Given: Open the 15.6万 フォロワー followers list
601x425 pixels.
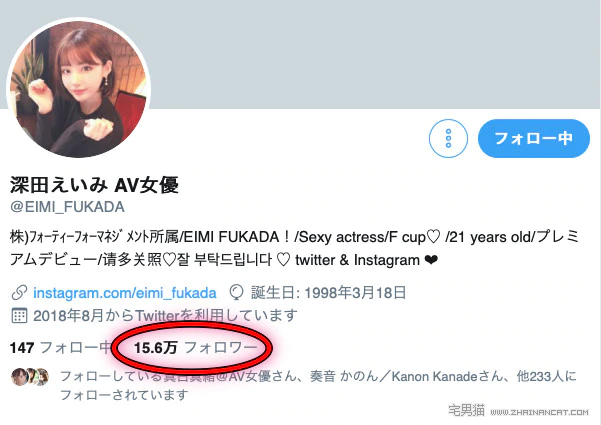Looking at the screenshot, I should coord(195,348).
